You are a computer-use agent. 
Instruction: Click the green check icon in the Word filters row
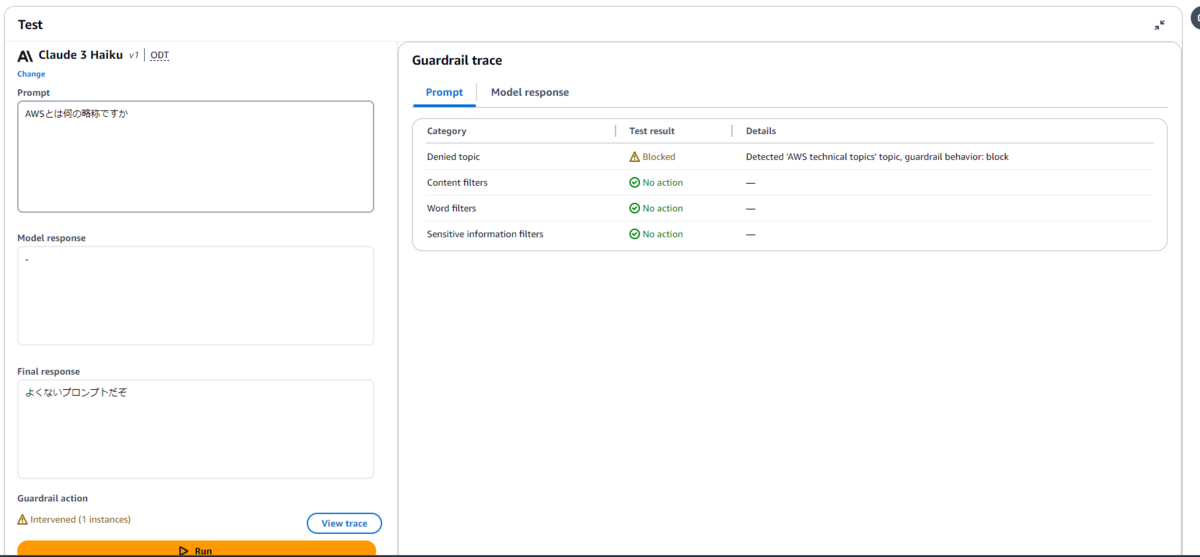634,208
